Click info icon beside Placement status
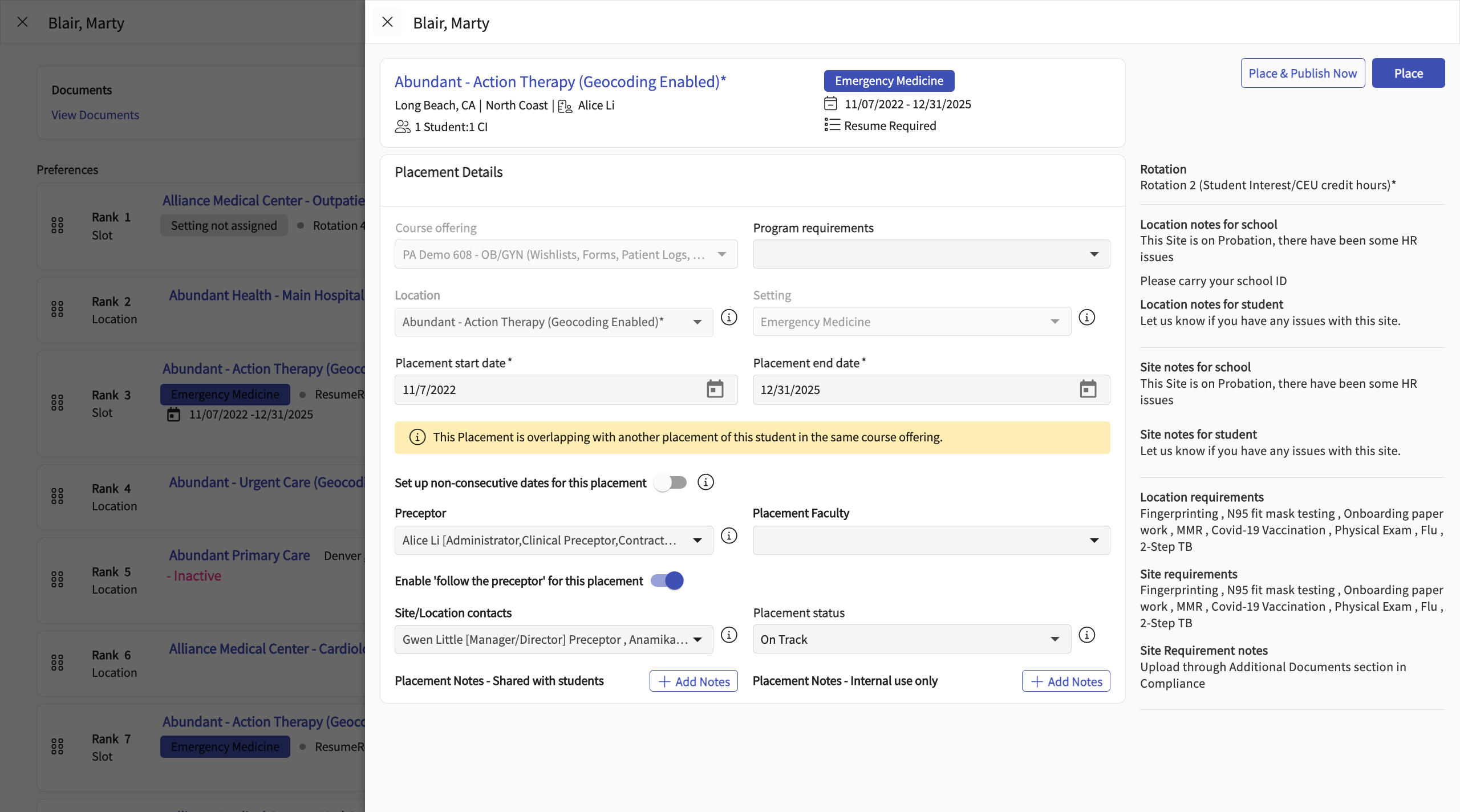The width and height of the screenshot is (1460, 812). tap(1087, 635)
